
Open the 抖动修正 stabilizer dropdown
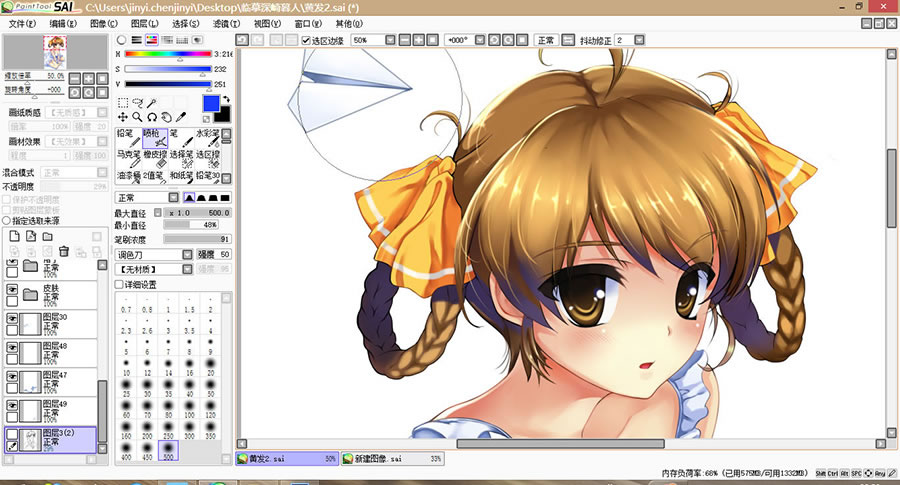(639, 40)
